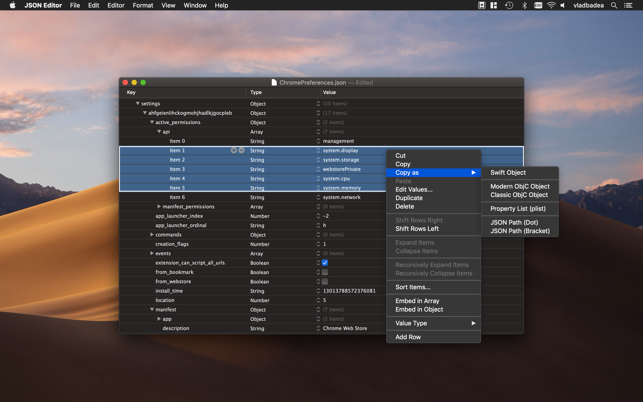This screenshot has width=643, height=402.
Task: Toggle the from_bookmark checkbox
Action: click(x=325, y=272)
